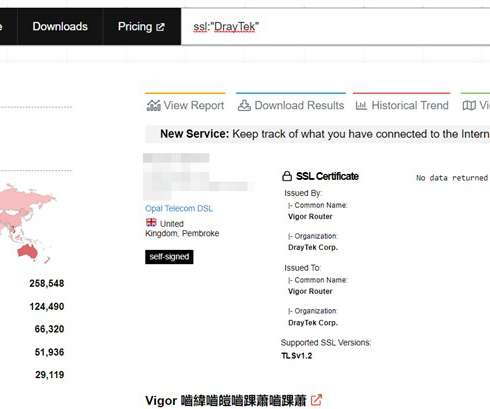This screenshot has height=409, width=490.
Task: Select the Download Results tab
Action: (x=291, y=105)
